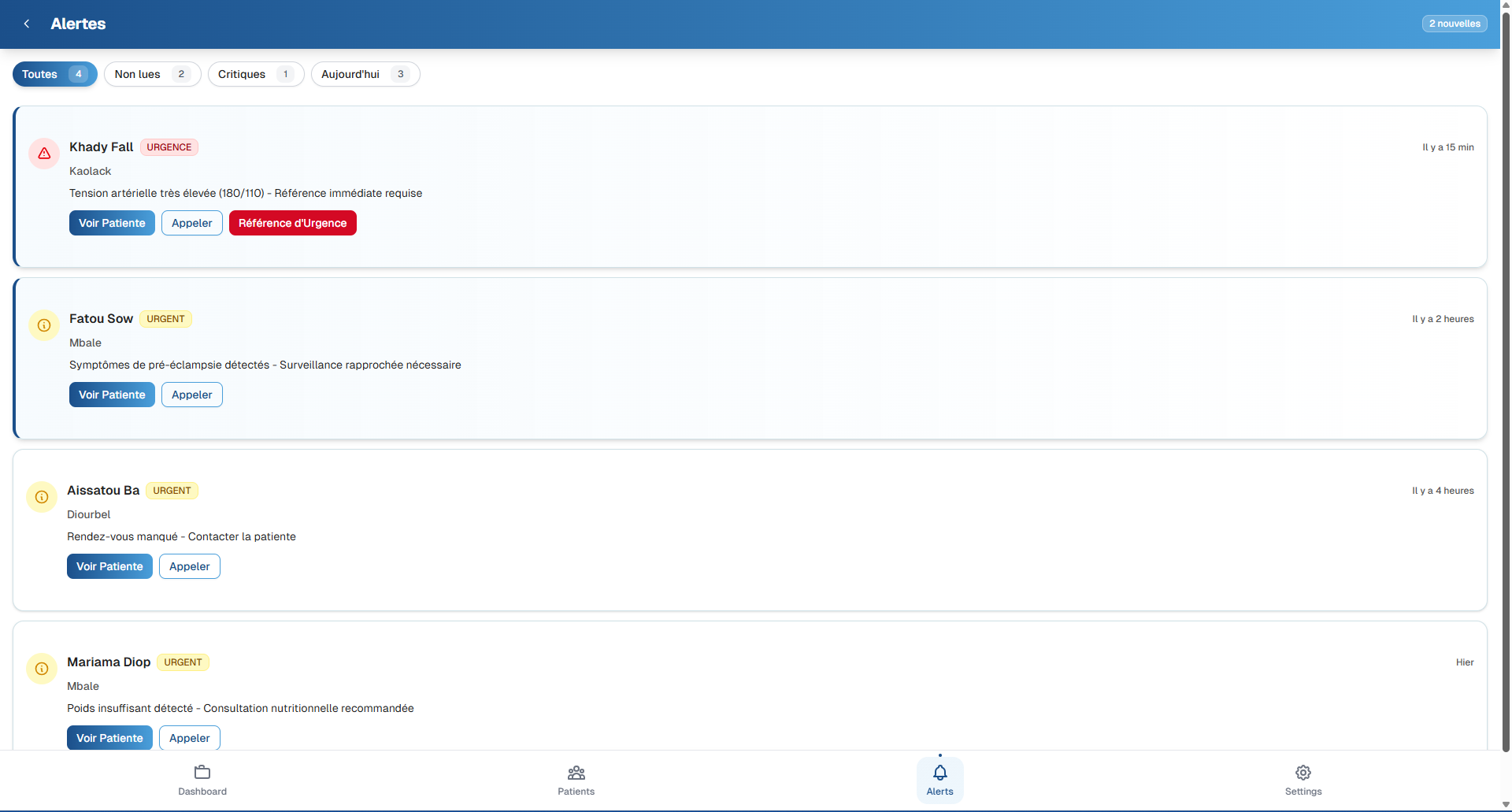
Task: Open the Patients section in the bottom bar
Action: 576,780
